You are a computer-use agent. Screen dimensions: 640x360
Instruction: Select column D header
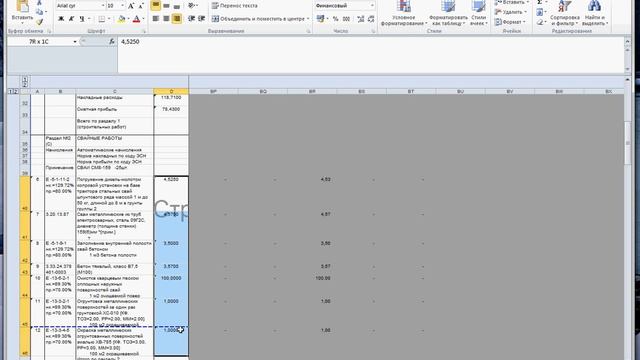click(x=171, y=91)
